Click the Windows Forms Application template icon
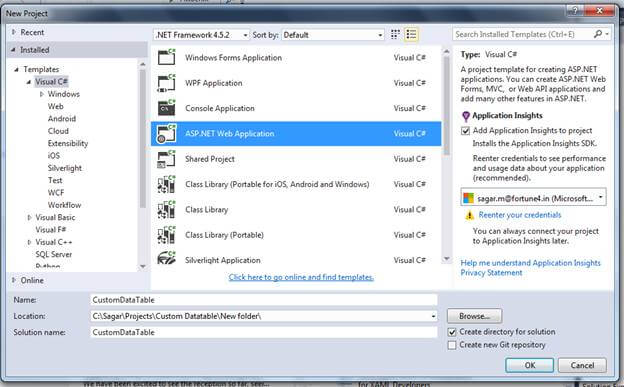 pos(166,57)
